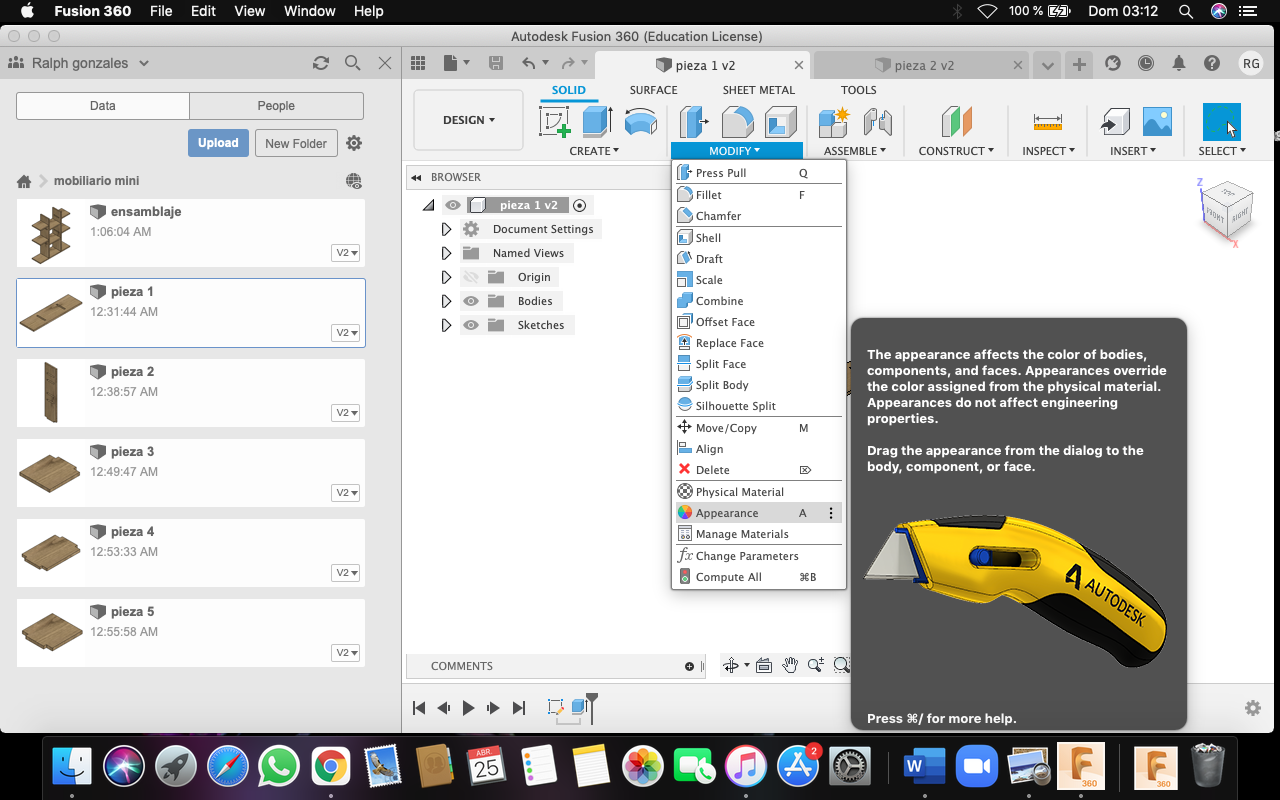1280x800 pixels.
Task: Click the New Component icon in Assemble
Action: click(833, 122)
